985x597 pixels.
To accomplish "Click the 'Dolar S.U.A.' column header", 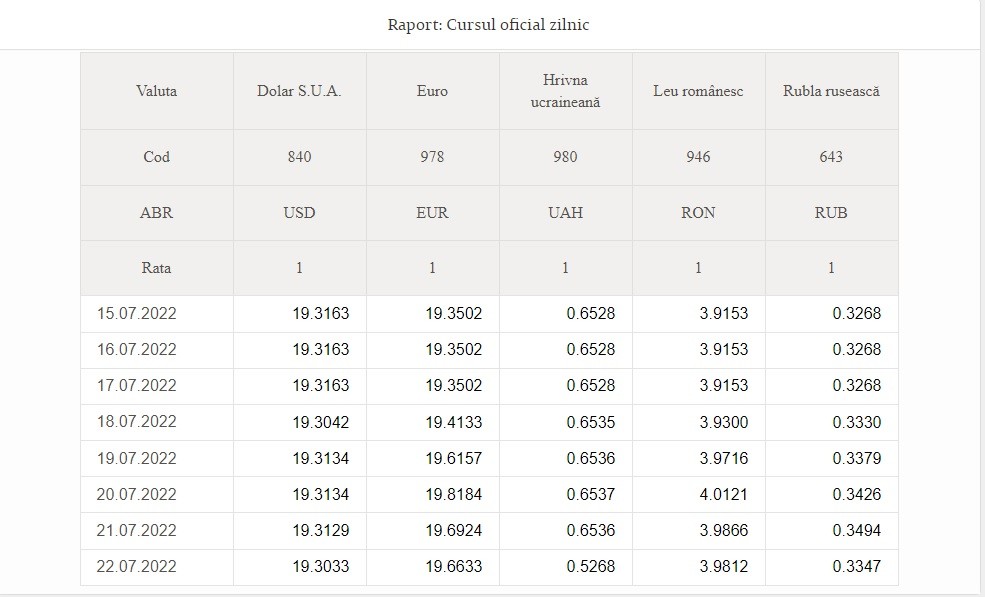I will coord(299,91).
